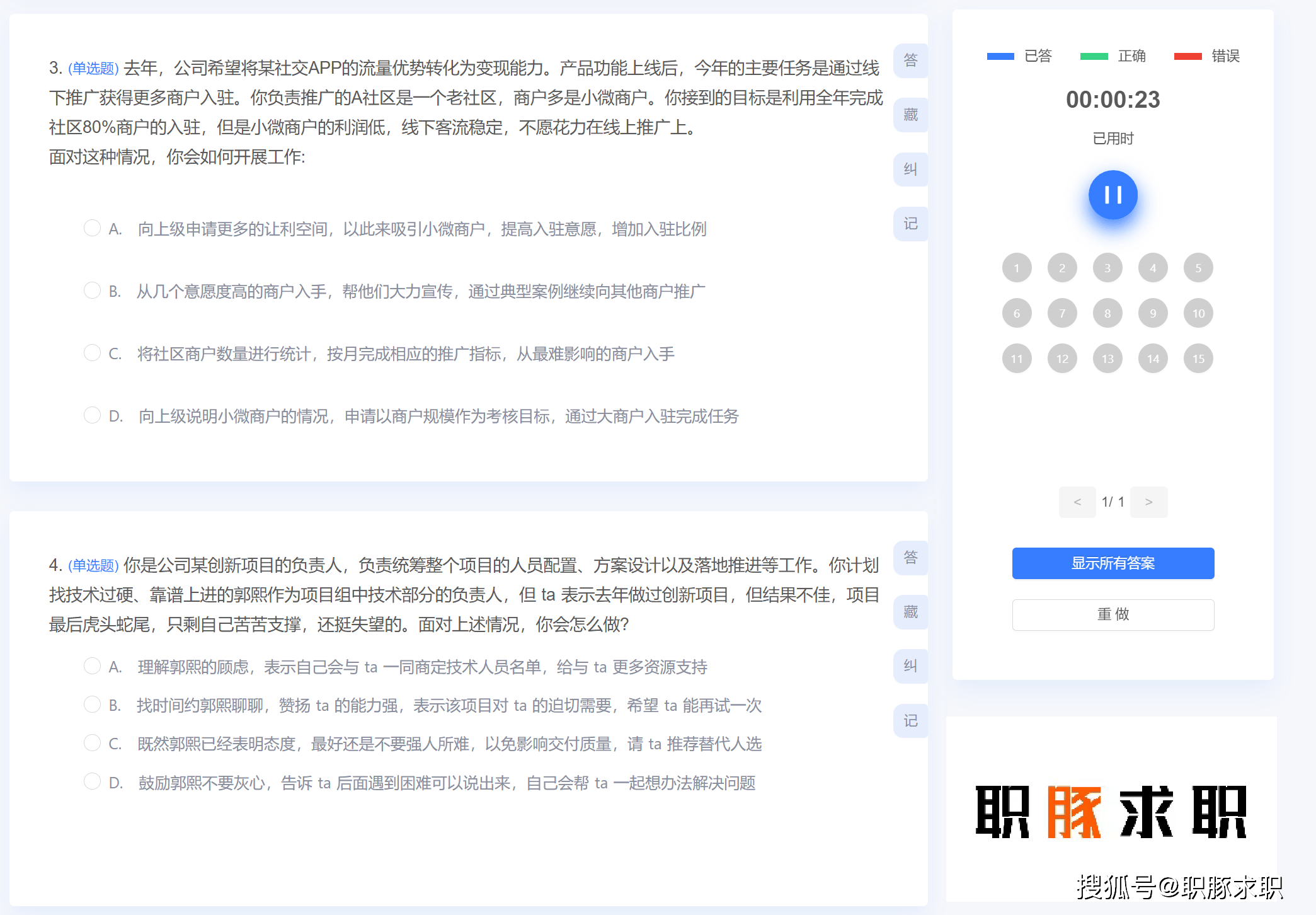Image resolution: width=1316 pixels, height=915 pixels.
Task: Jump to question number 7
Action: [1062, 313]
